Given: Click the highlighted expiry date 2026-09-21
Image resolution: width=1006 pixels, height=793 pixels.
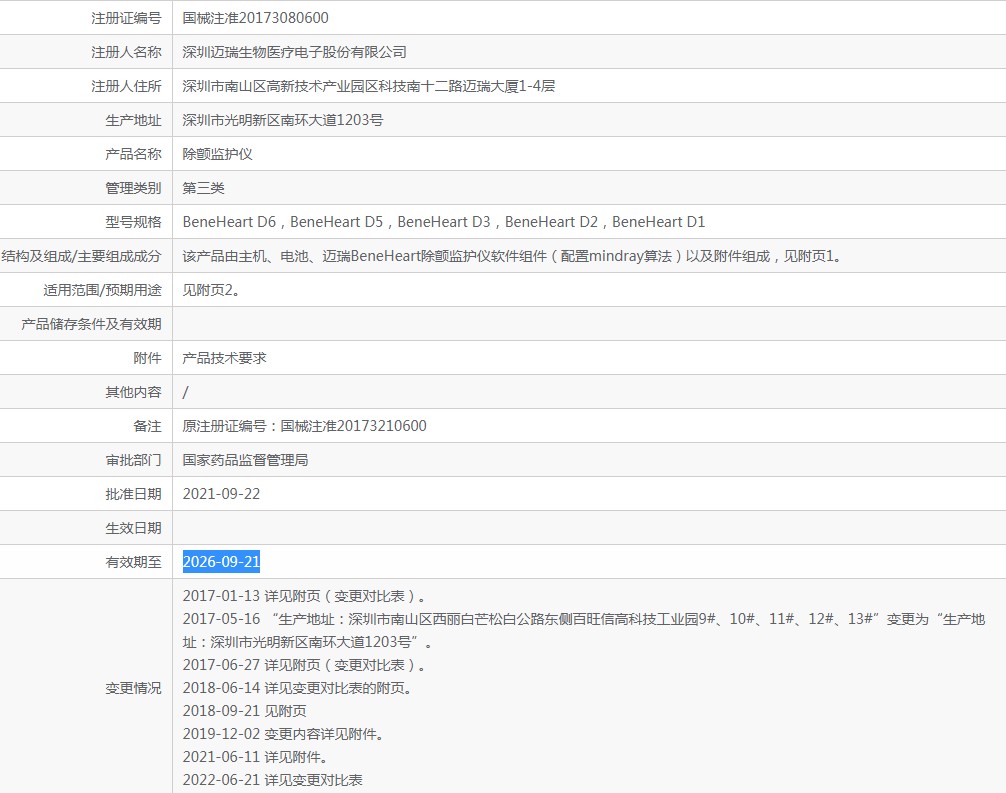Looking at the screenshot, I should 221,562.
